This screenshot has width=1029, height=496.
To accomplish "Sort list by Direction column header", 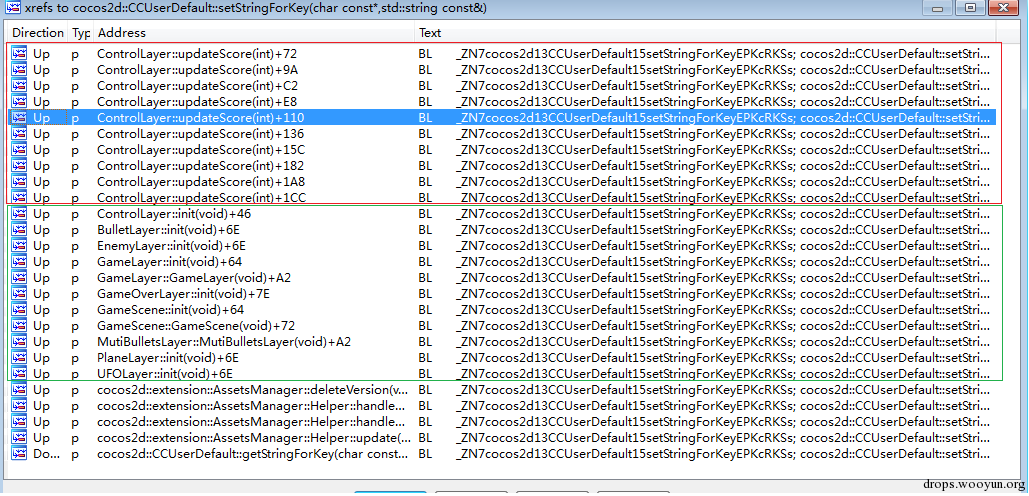I will [x=38, y=33].
